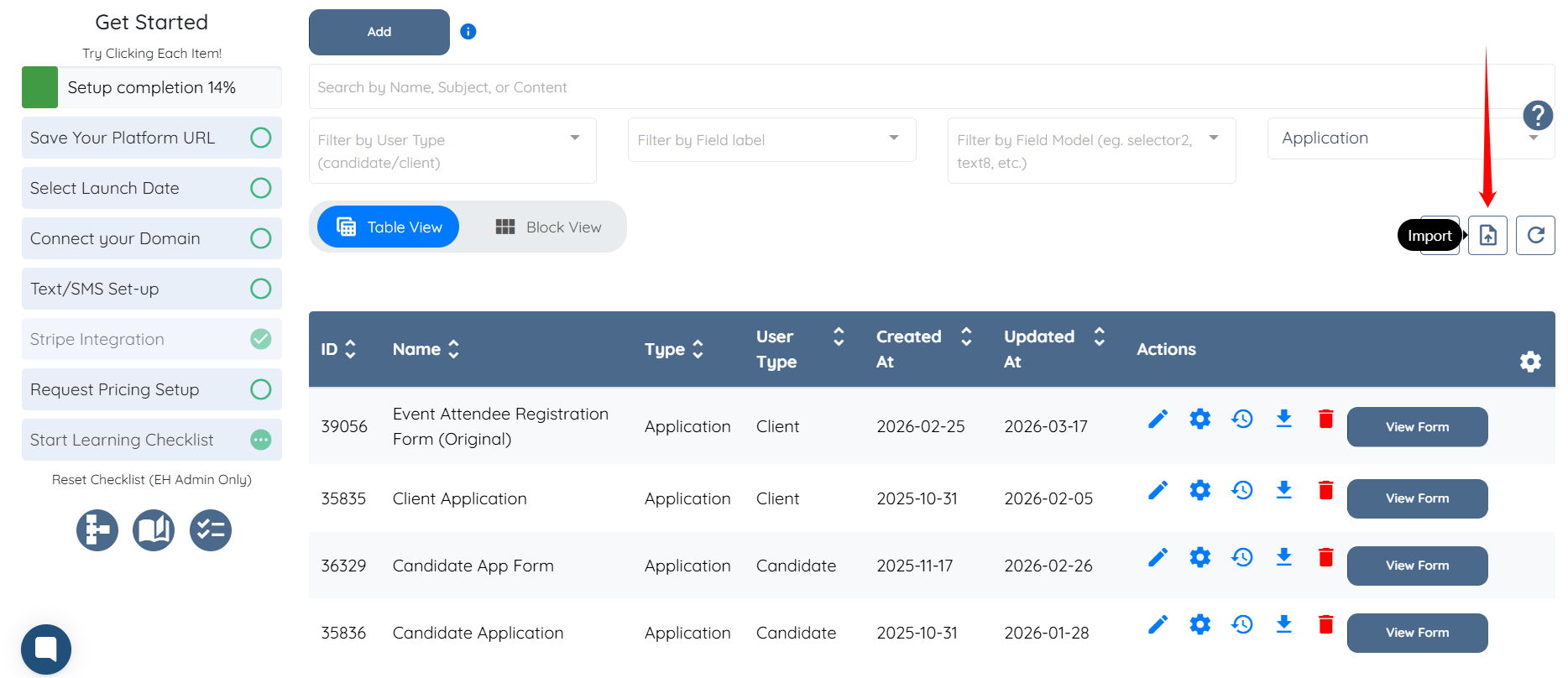Toggle the Select Launch Date checklist circle
The height and width of the screenshot is (678, 1568).
261,188
